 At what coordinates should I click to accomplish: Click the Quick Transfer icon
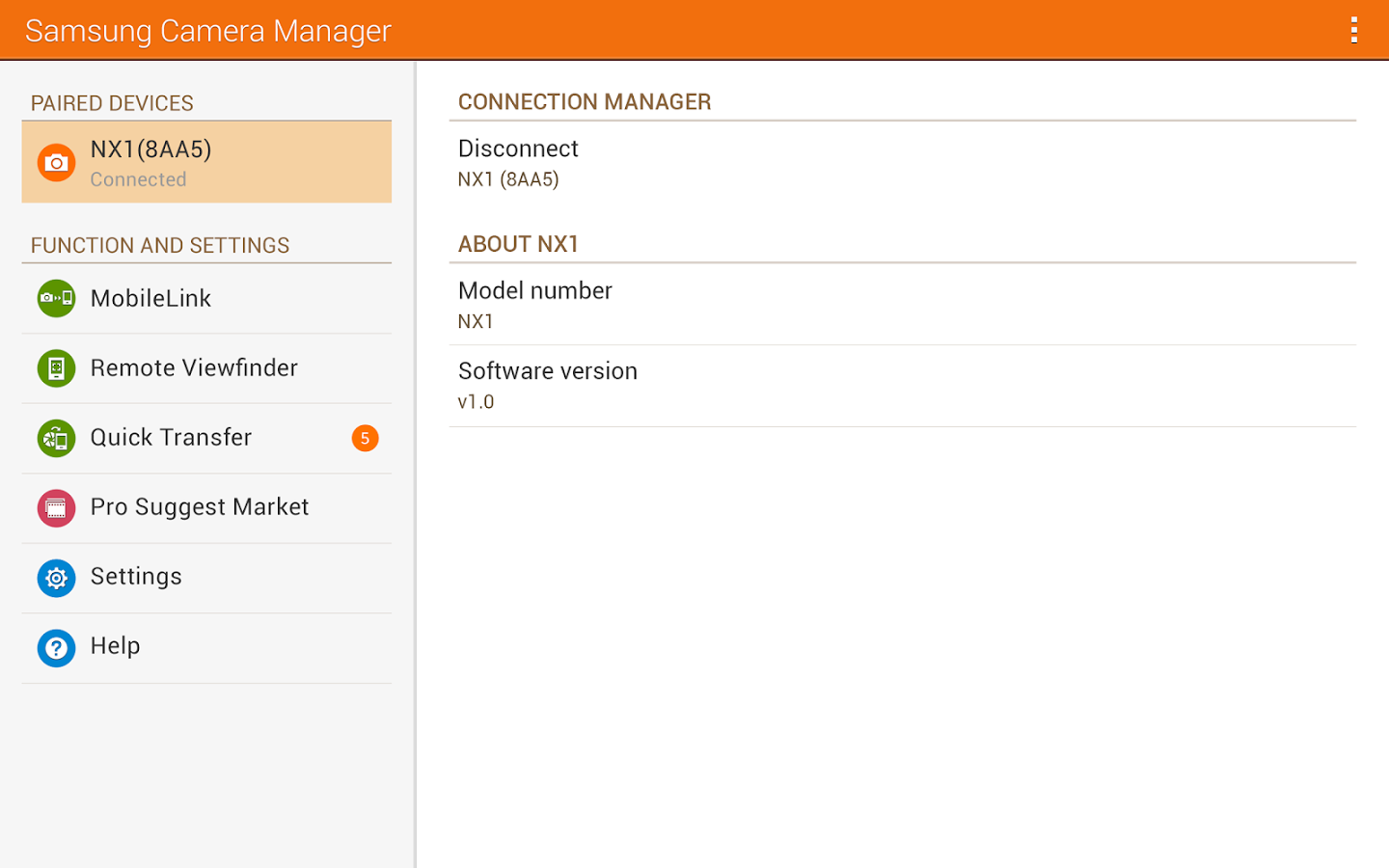click(x=56, y=438)
